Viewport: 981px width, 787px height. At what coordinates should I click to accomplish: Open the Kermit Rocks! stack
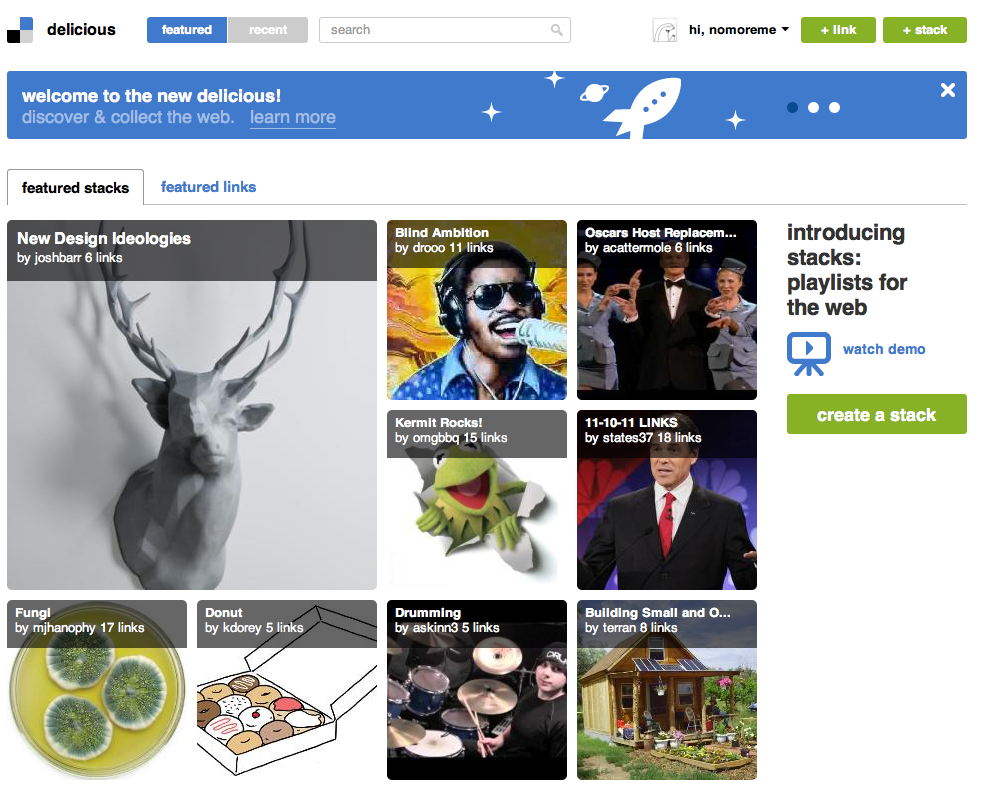[477, 500]
